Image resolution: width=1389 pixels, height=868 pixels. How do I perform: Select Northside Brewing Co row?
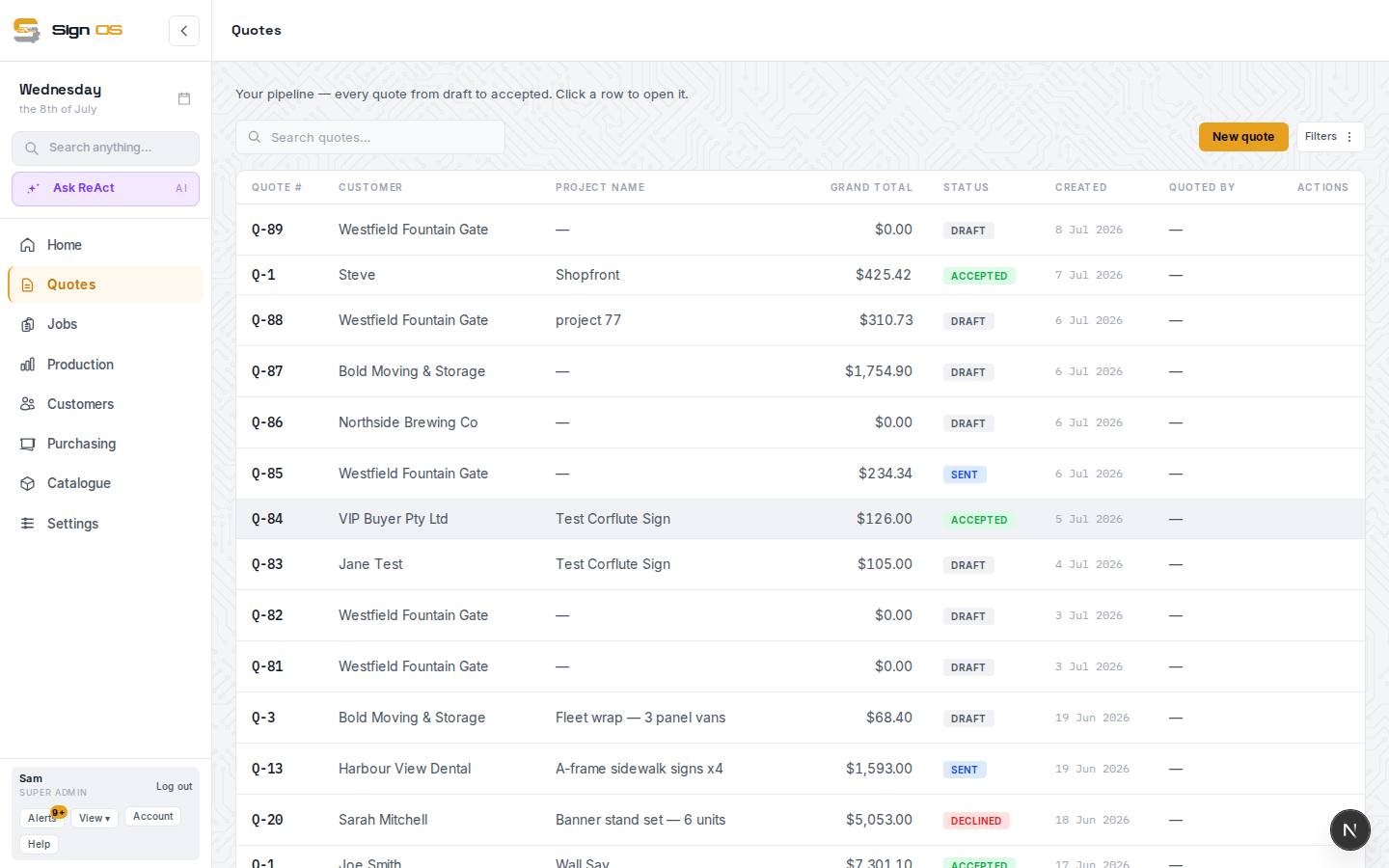[x=801, y=422]
